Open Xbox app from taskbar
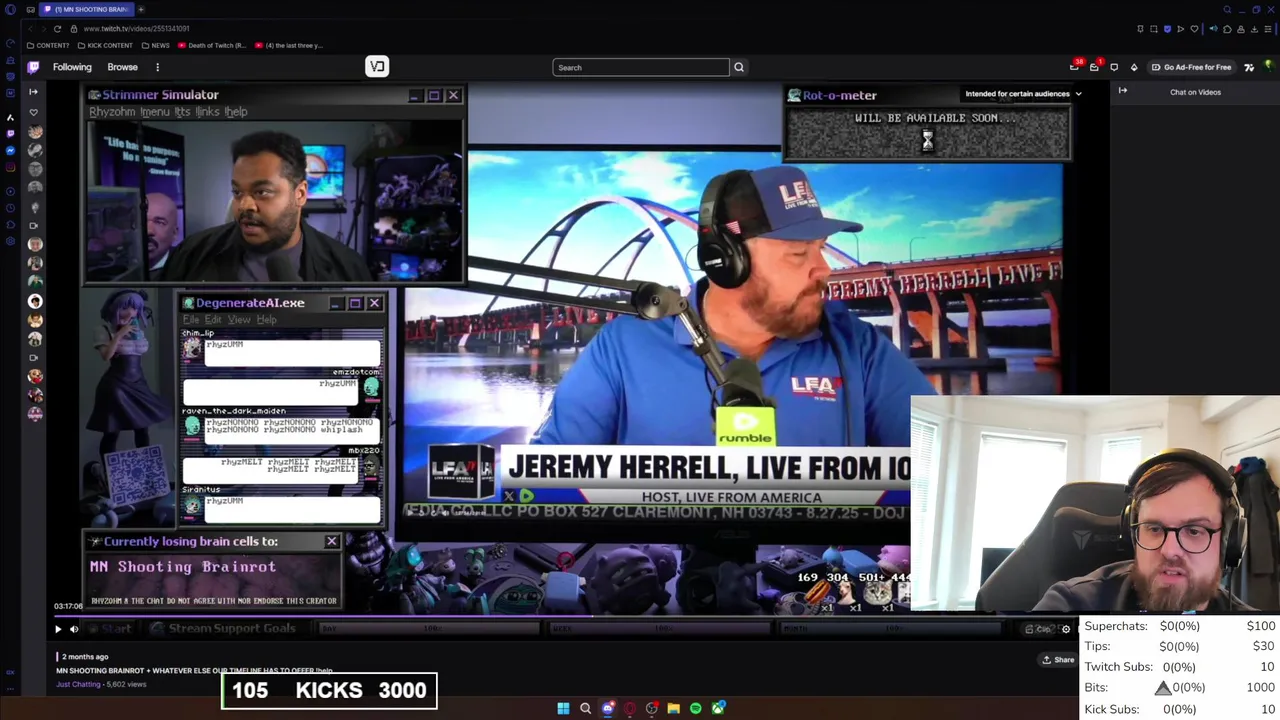The width and height of the screenshot is (1280, 720). point(718,708)
